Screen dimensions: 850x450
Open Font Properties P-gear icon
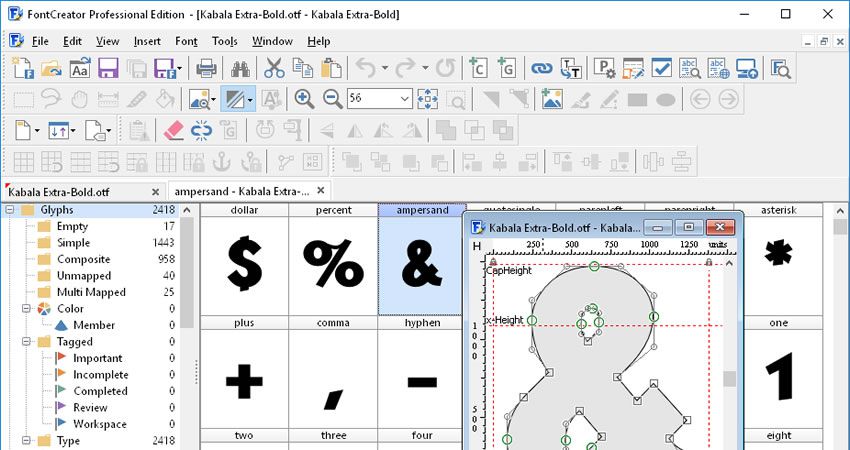click(x=604, y=68)
